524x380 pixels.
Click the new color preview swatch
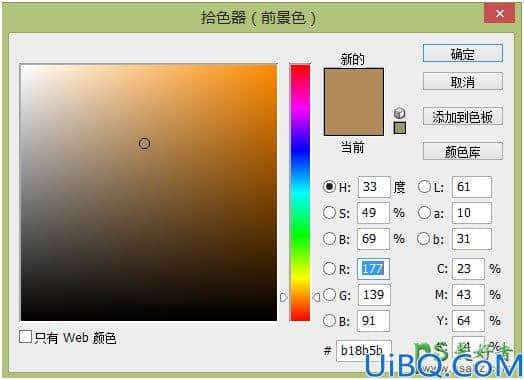tap(354, 85)
